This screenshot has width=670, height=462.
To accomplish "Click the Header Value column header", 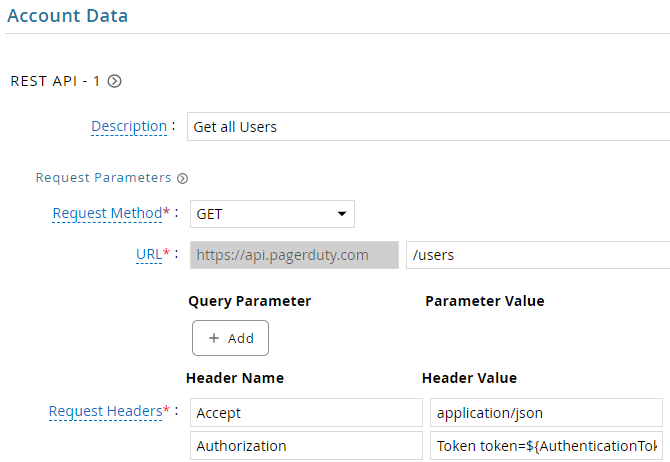I will tap(469, 378).
